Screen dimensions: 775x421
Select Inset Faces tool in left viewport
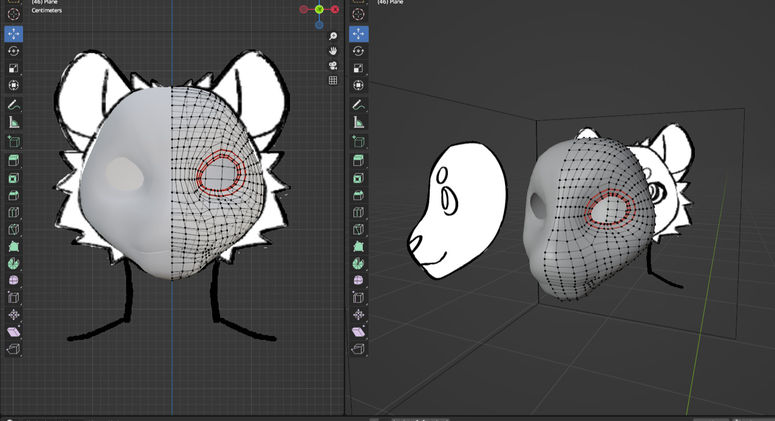pyautogui.click(x=13, y=177)
